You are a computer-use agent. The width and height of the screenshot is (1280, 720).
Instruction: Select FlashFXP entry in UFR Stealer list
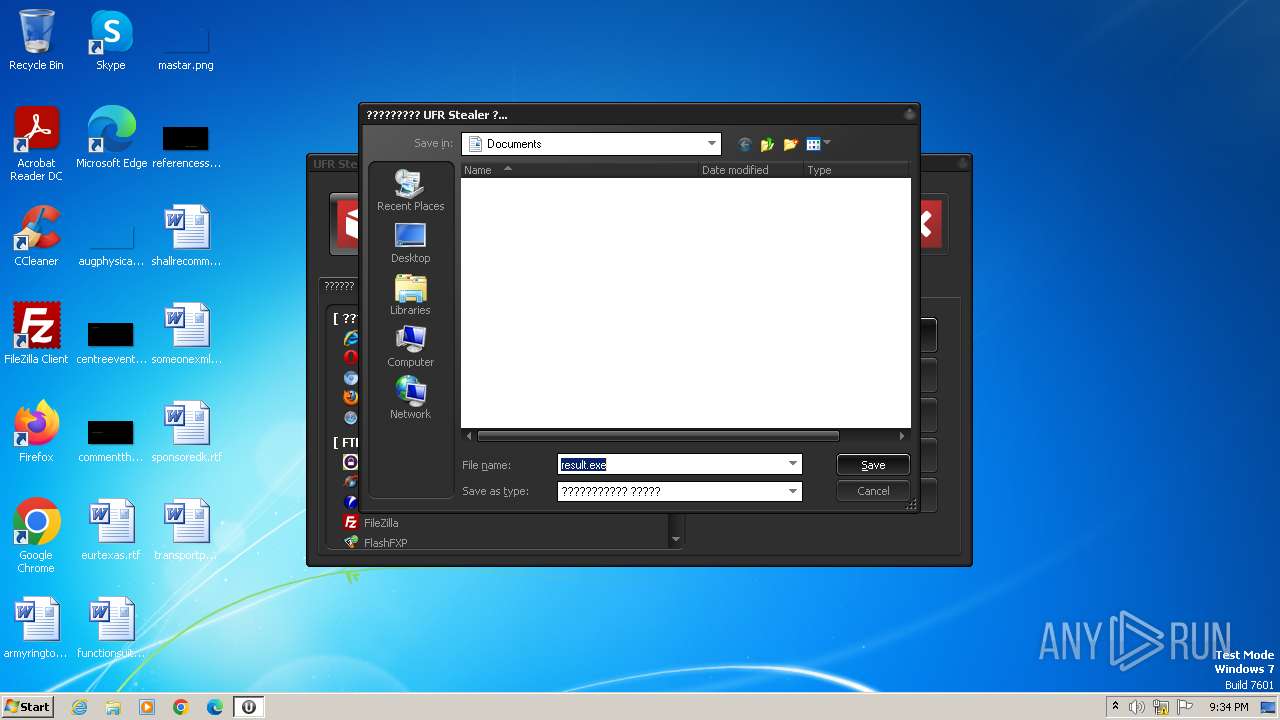[385, 543]
